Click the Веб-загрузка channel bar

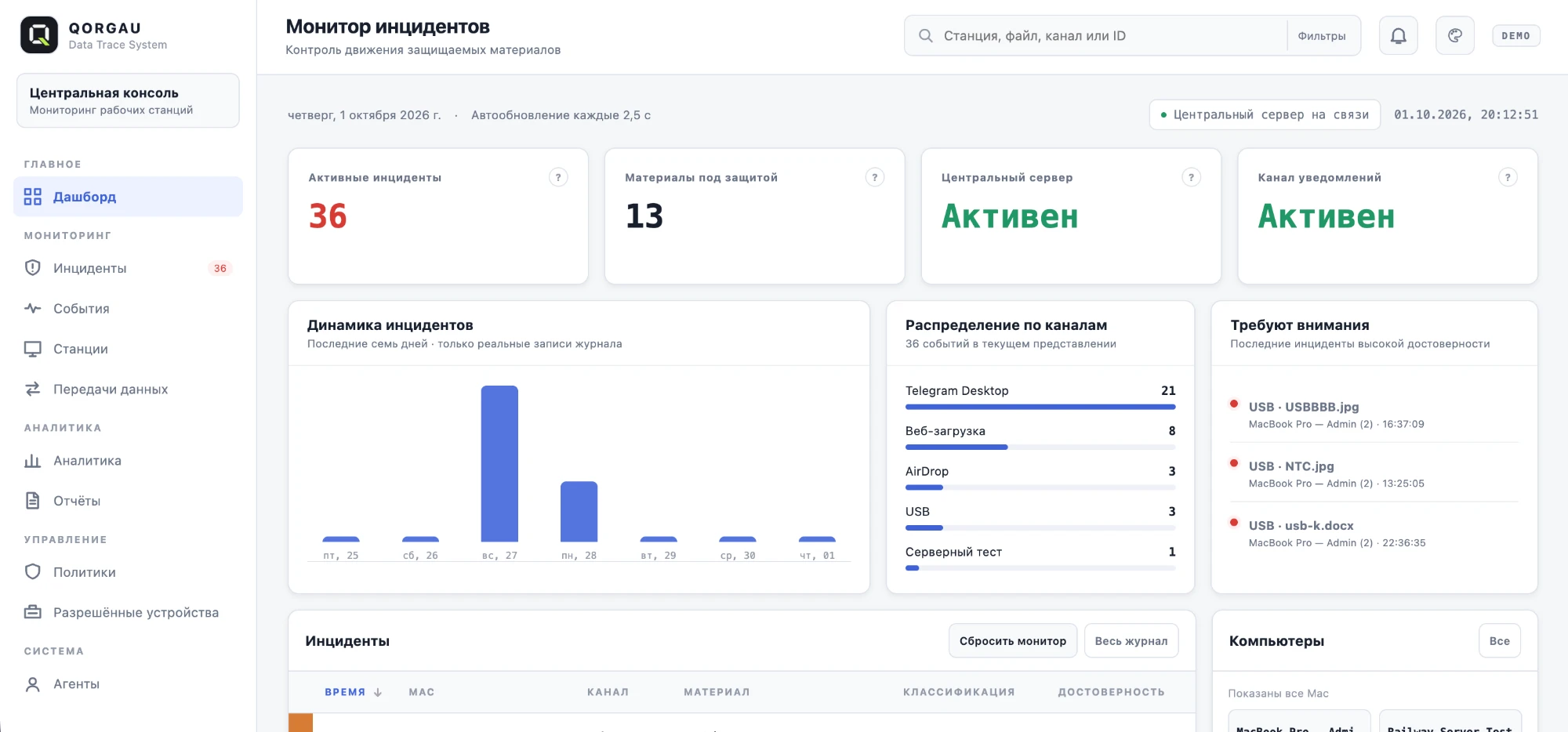point(1040,447)
